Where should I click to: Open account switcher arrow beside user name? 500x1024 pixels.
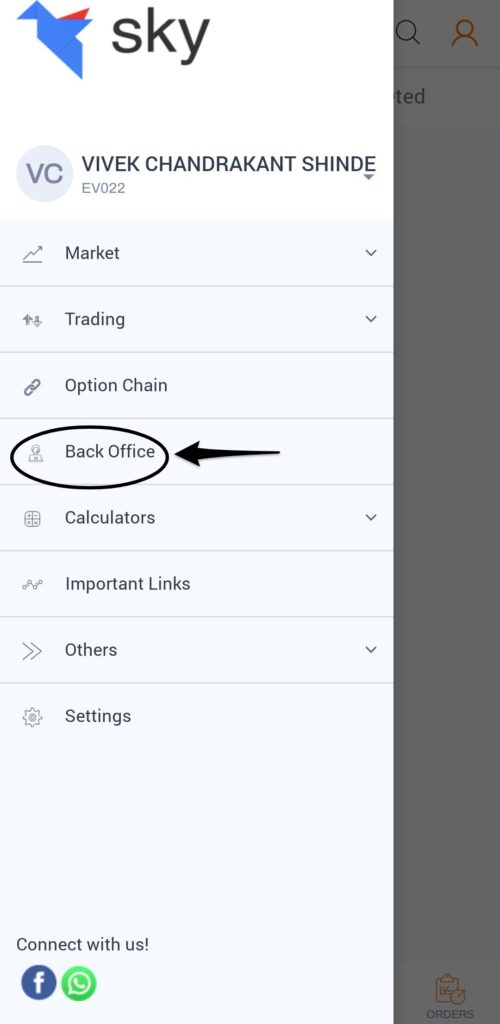coord(369,177)
